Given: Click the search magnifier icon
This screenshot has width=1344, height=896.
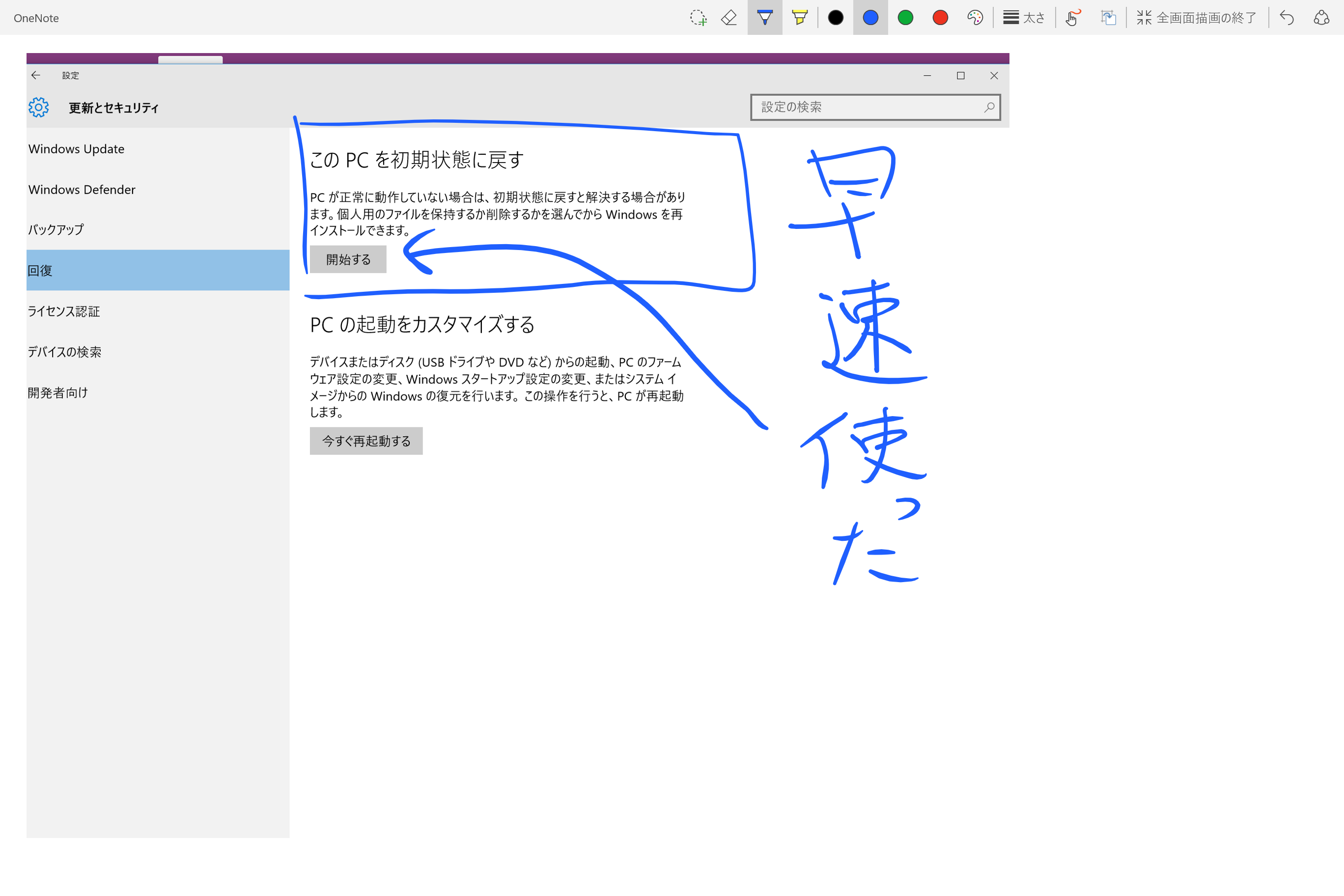Looking at the screenshot, I should point(989,108).
